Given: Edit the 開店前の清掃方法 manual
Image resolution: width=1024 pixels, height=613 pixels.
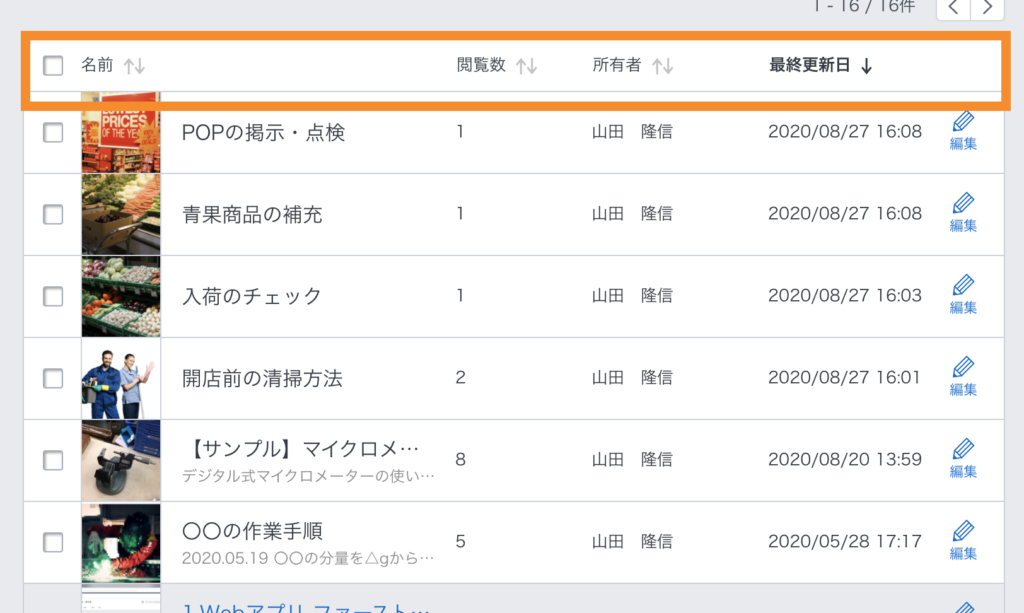Looking at the screenshot, I should pyautogui.click(x=963, y=376).
